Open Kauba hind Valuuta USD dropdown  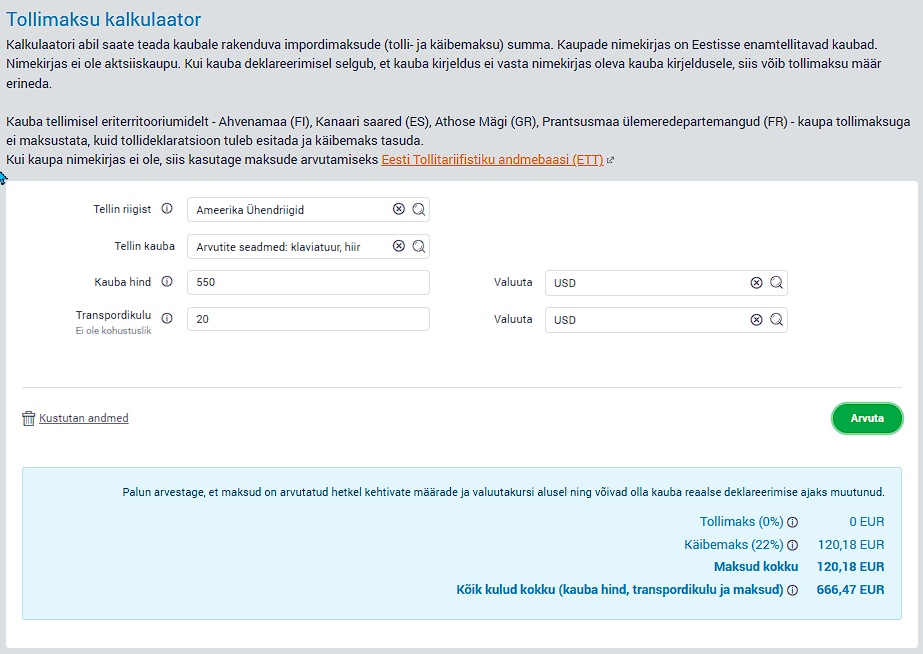tap(666, 283)
